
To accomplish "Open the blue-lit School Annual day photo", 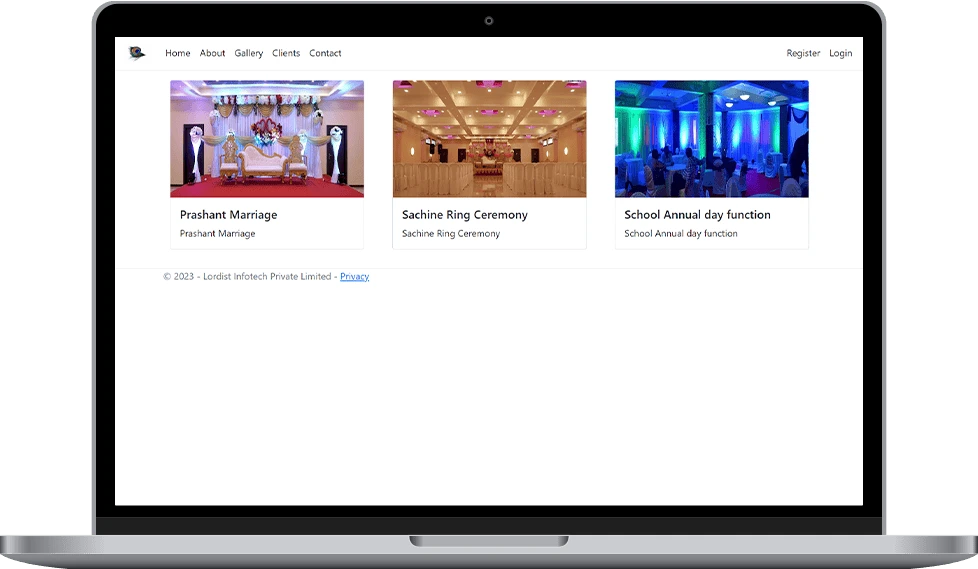I will [x=711, y=139].
